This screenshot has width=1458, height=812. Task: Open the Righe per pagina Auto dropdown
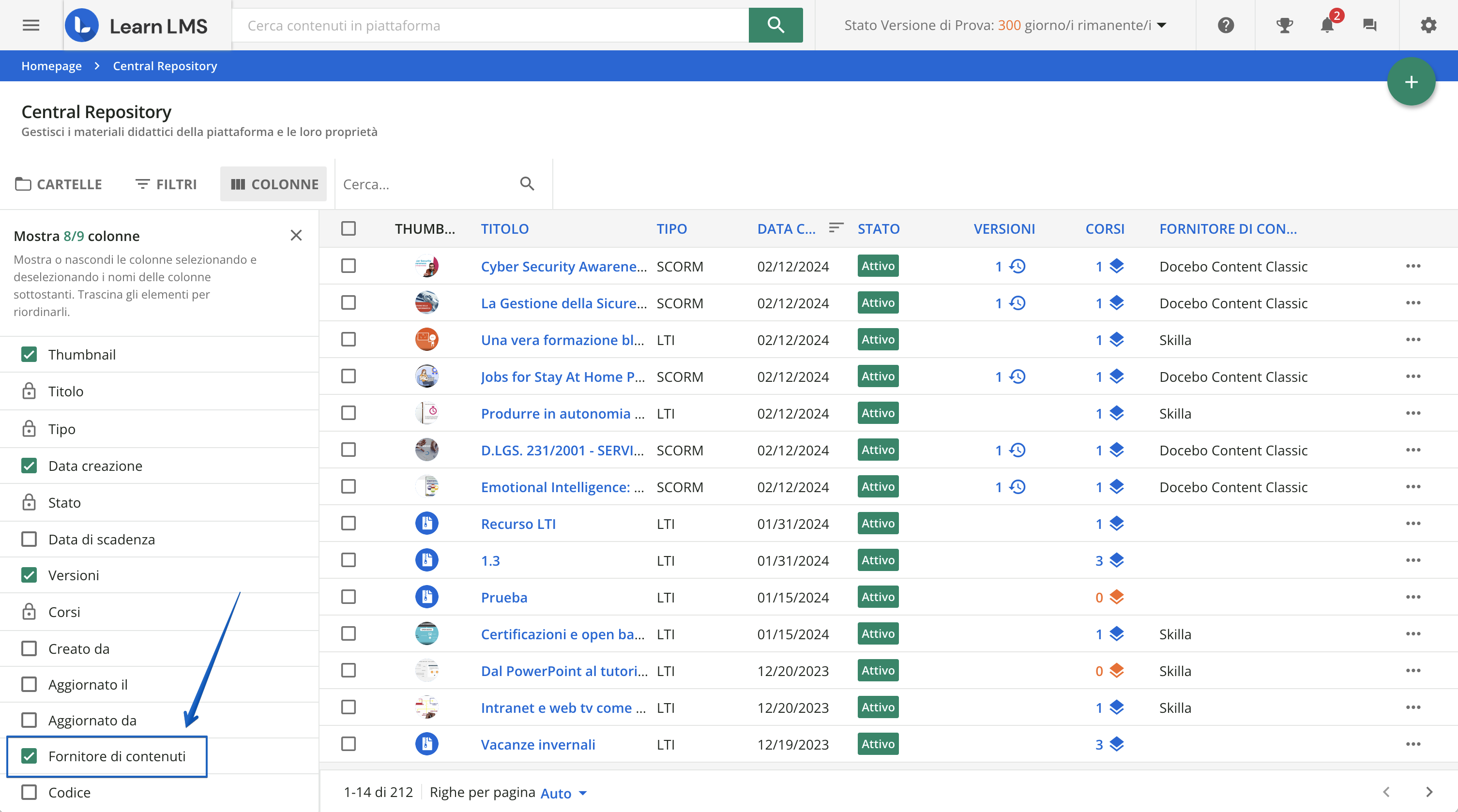pos(564,793)
